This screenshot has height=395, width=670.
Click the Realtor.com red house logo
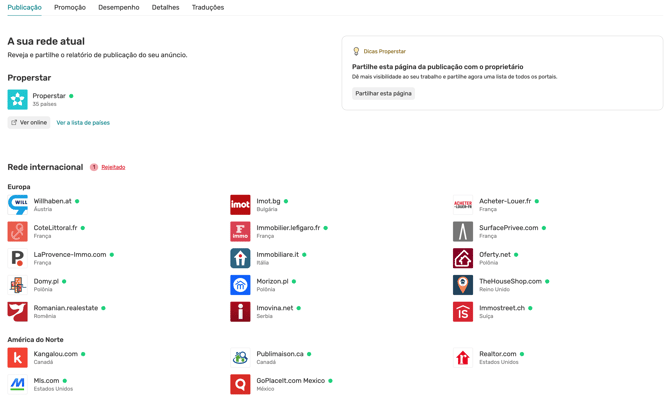pos(463,358)
